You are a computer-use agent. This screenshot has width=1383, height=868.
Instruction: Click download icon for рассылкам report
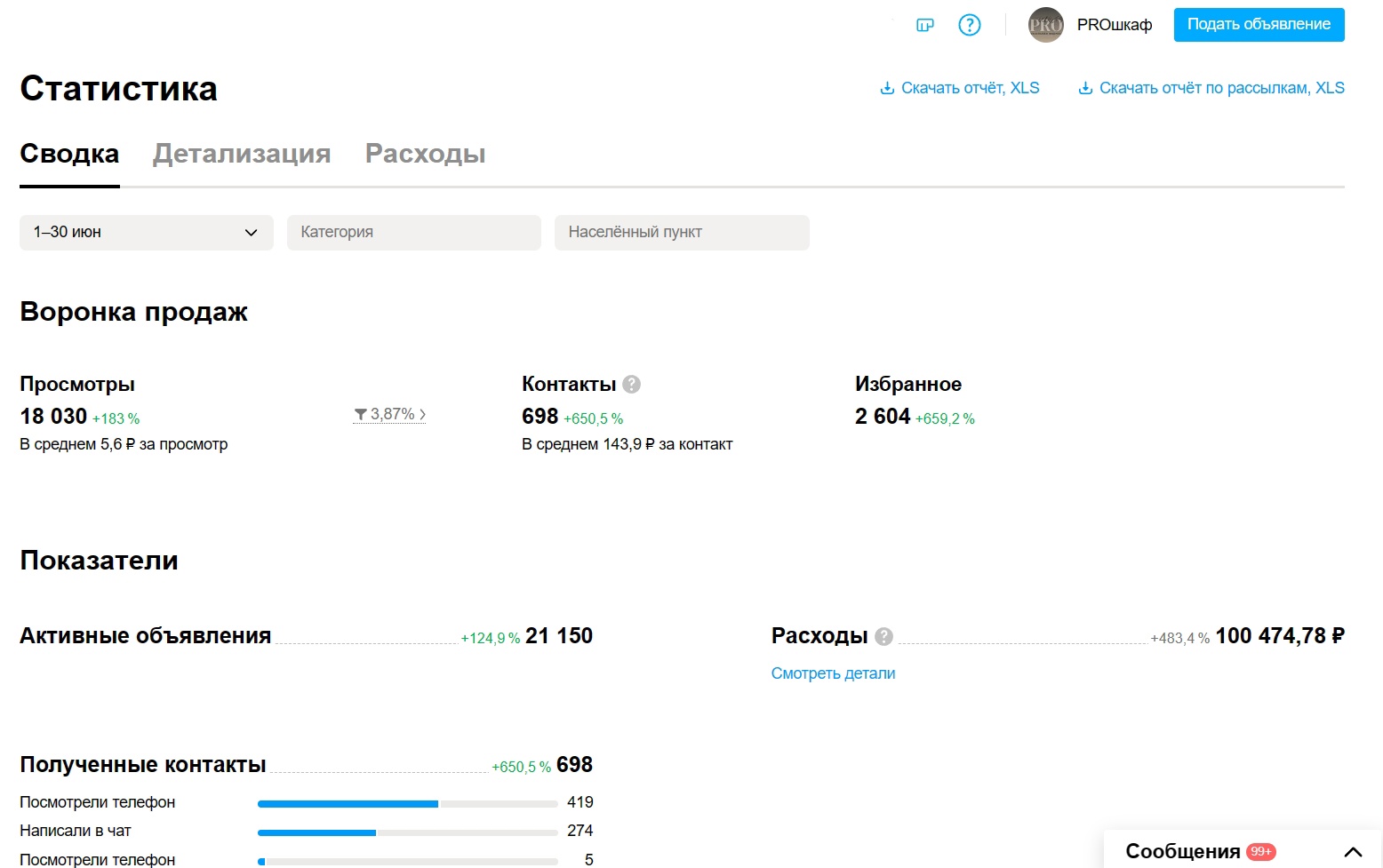[x=1085, y=88]
